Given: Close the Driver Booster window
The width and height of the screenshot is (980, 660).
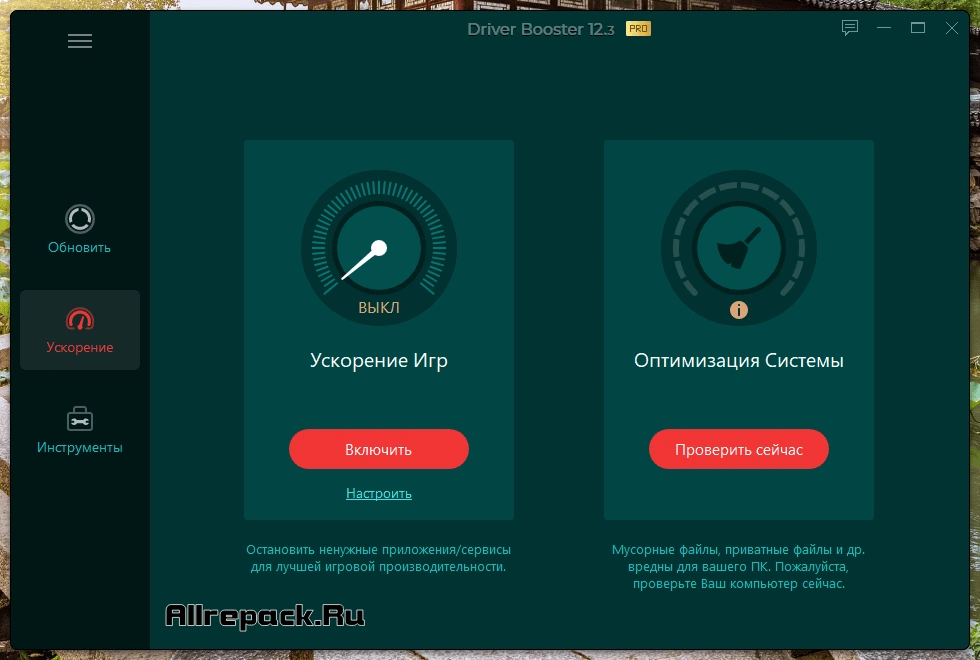Looking at the screenshot, I should coord(951,28).
